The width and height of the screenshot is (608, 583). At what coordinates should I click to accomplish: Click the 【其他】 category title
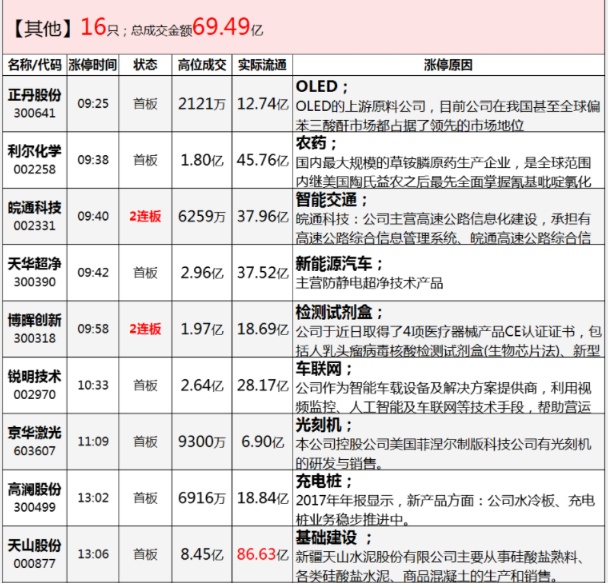pos(43,28)
